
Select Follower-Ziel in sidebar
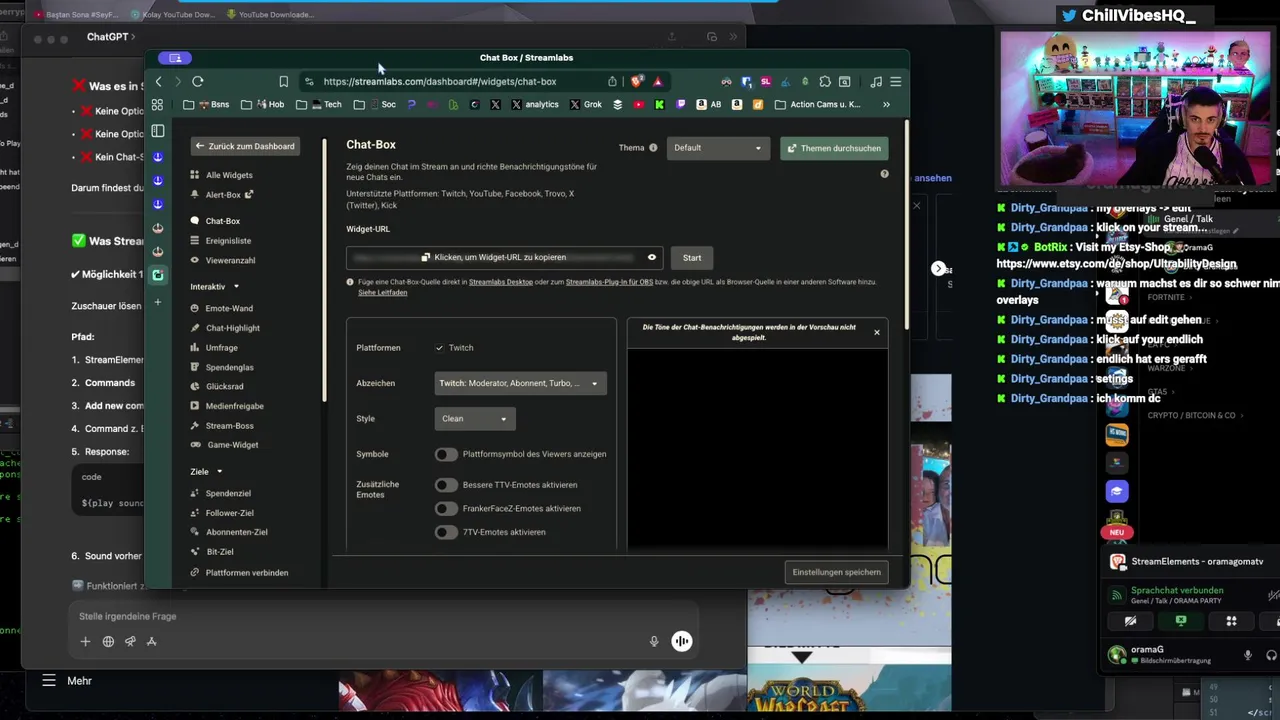click(221, 513)
